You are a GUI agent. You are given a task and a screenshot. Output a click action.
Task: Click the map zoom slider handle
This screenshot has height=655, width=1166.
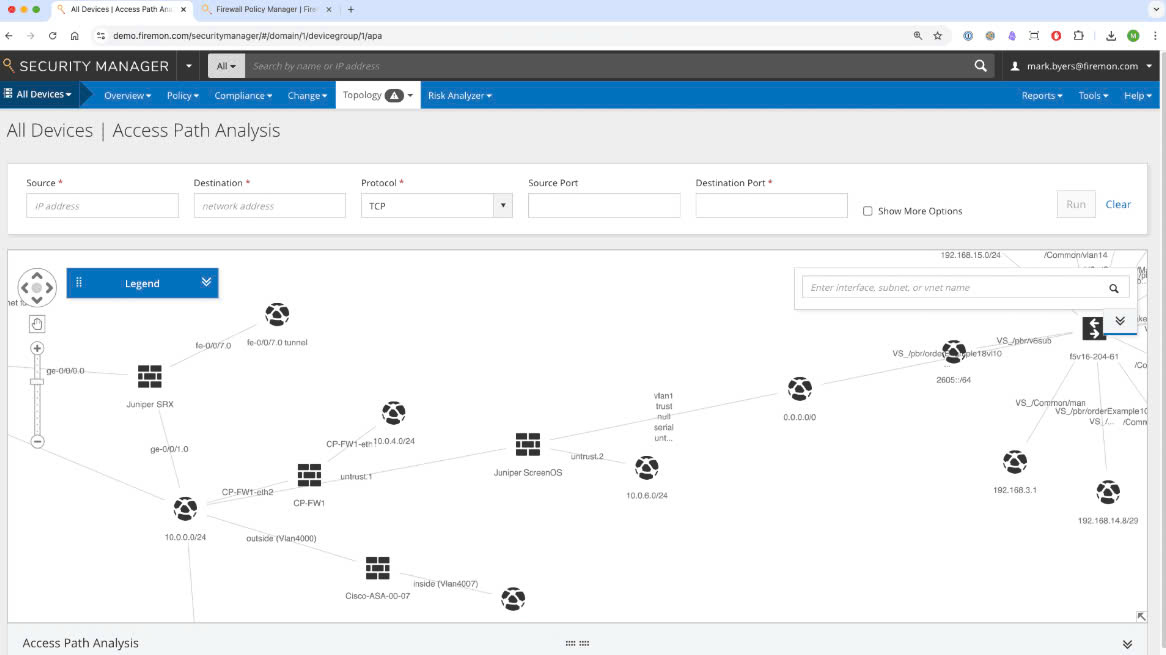pos(37,381)
